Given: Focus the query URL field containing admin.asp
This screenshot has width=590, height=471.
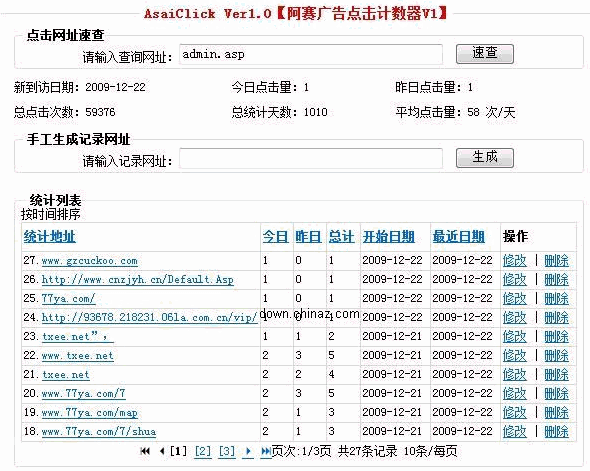Looking at the screenshot, I should [311, 54].
